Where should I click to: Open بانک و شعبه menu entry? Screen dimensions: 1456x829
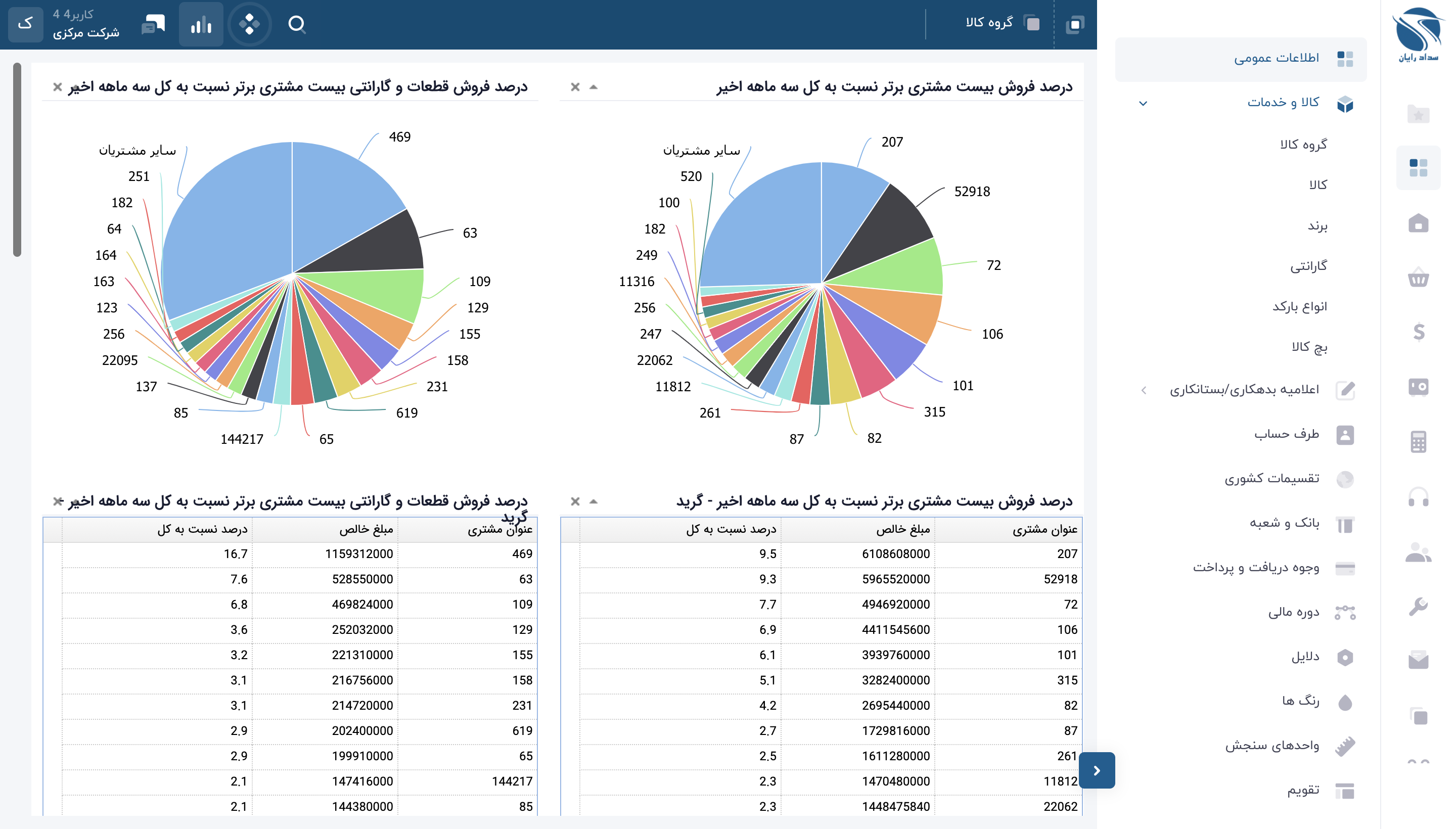pyautogui.click(x=1284, y=523)
